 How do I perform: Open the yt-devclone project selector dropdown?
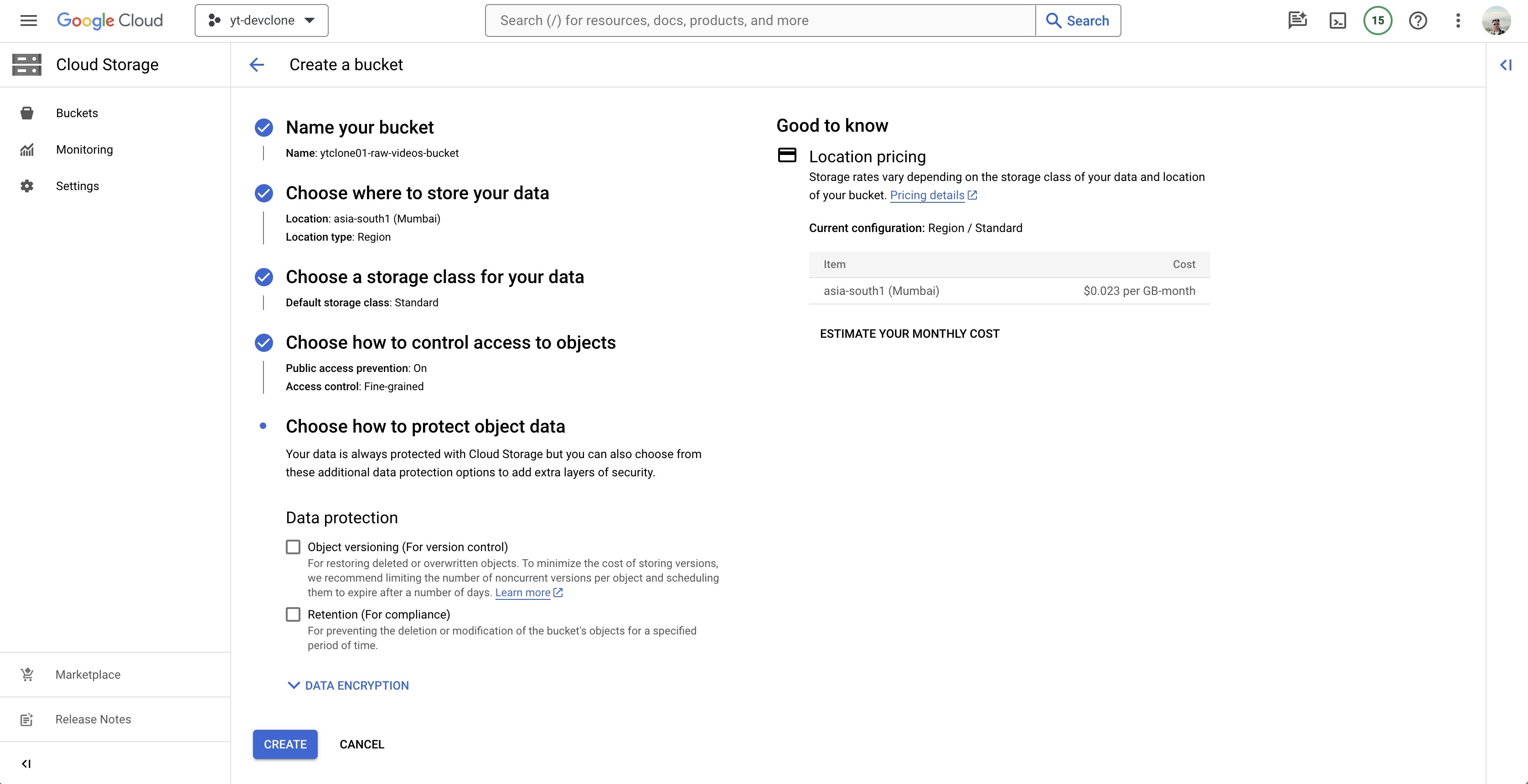coord(262,21)
